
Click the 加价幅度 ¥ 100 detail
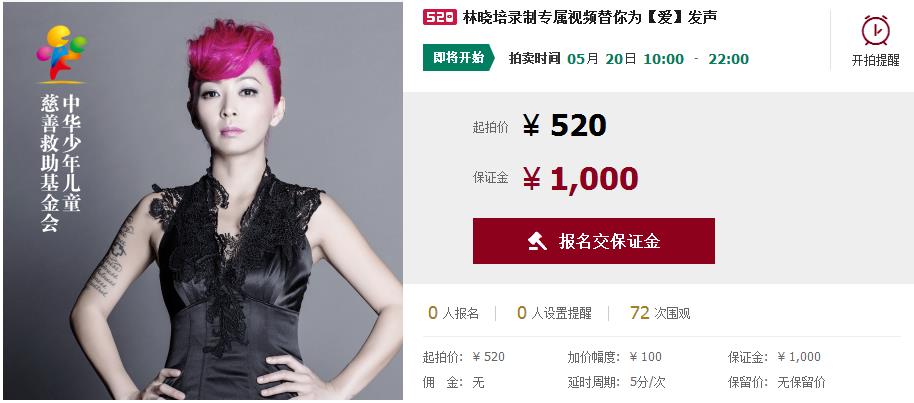coord(615,357)
